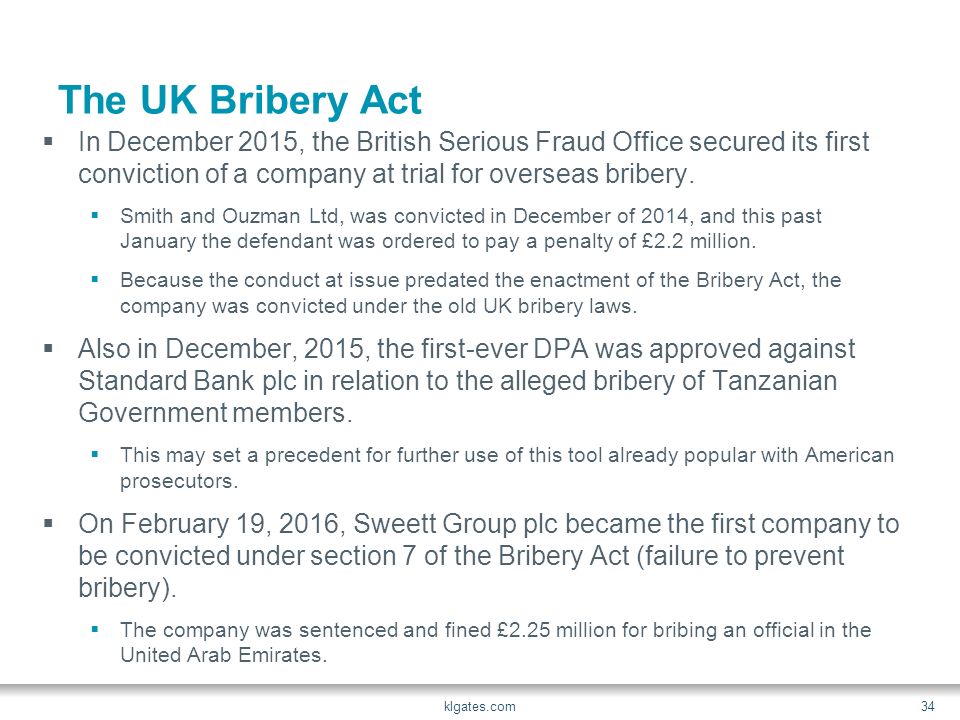Click the words 'Standard Bank plc'
Screen dimensions: 960x720
tap(166, 380)
